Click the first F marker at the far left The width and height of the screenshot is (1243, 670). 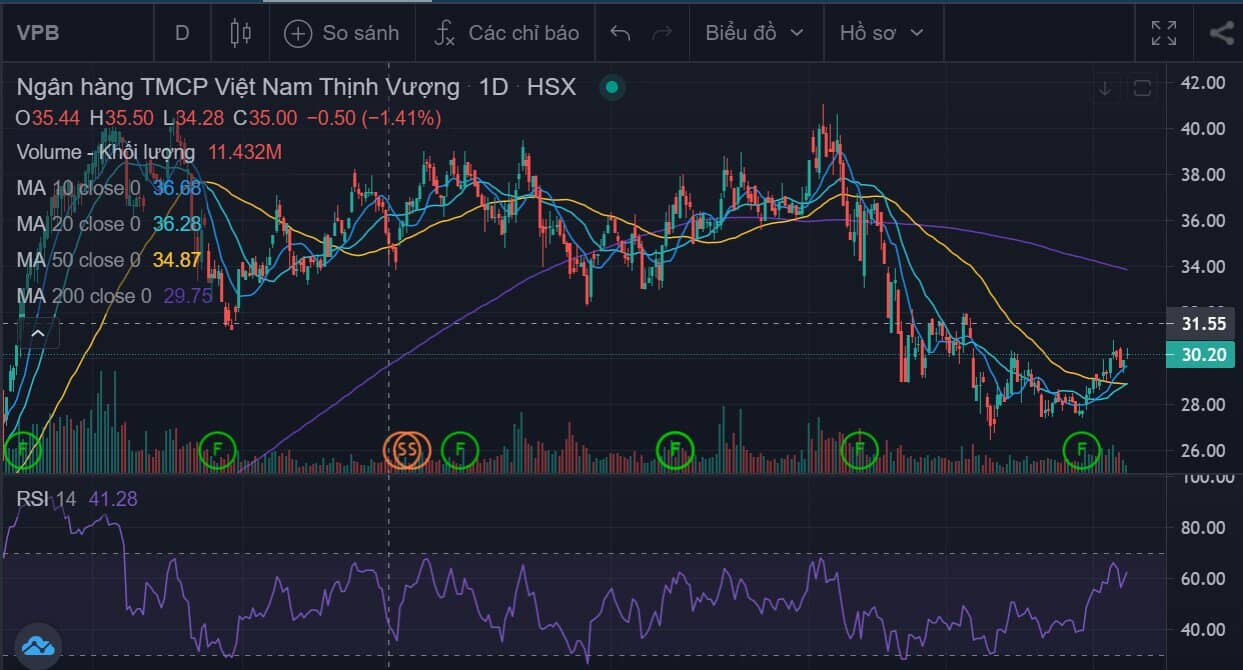(x=22, y=451)
